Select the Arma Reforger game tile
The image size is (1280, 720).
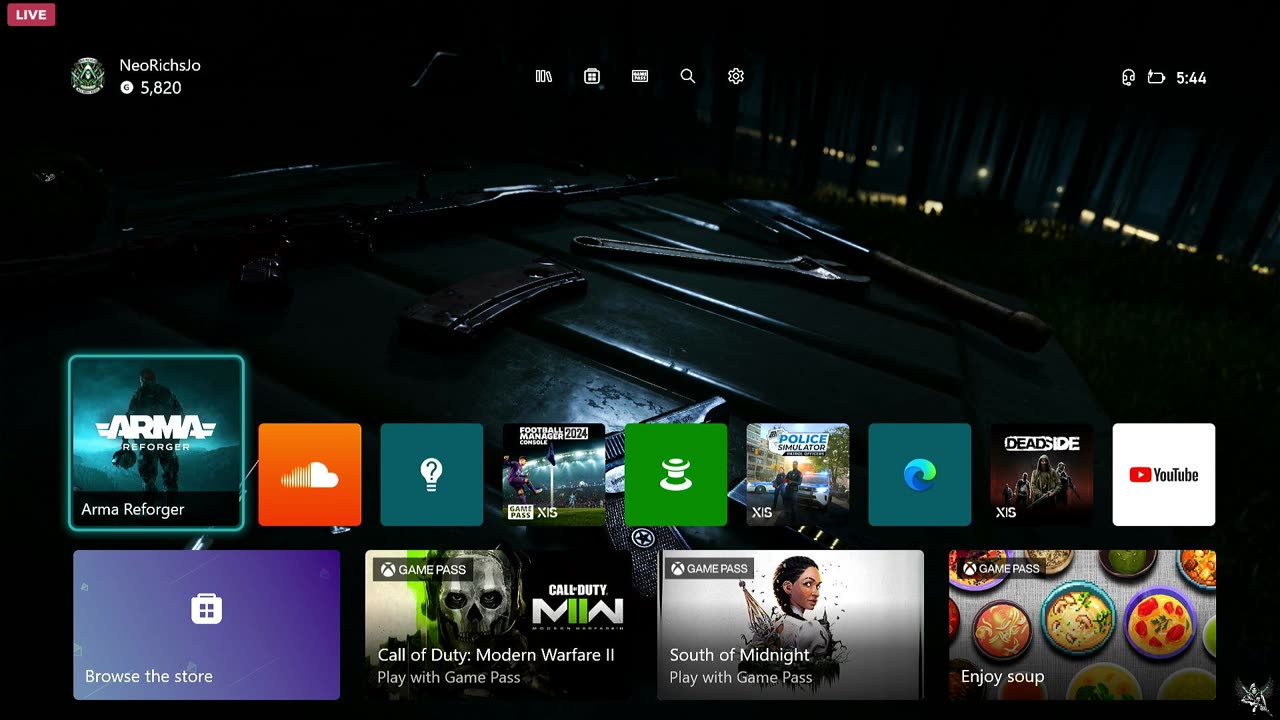point(156,442)
